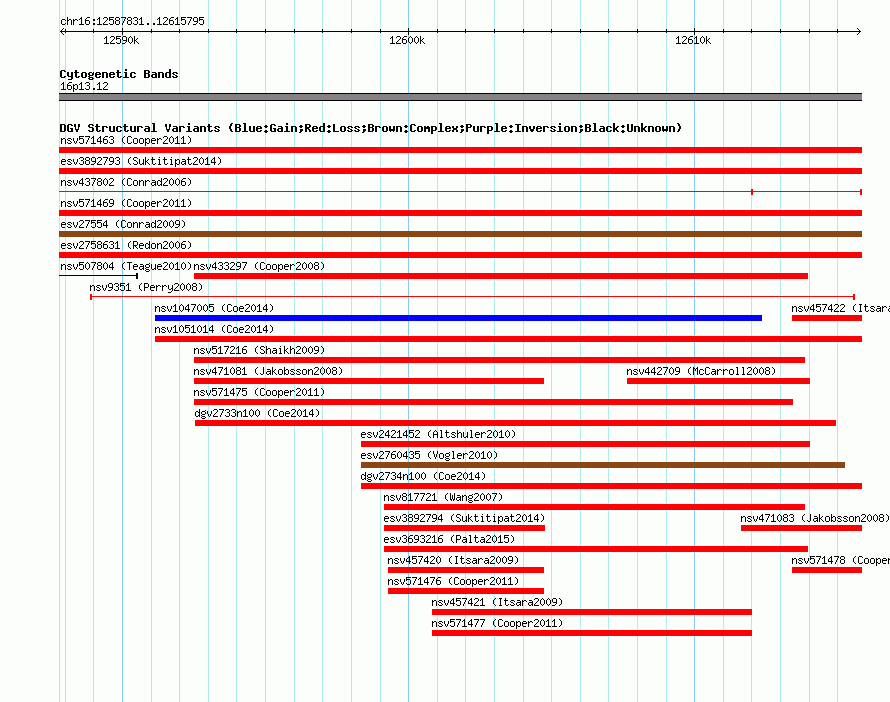The image size is (890, 702).
Task: Click the nsv457420 (Itsara2009) label
Action: (x=453, y=560)
